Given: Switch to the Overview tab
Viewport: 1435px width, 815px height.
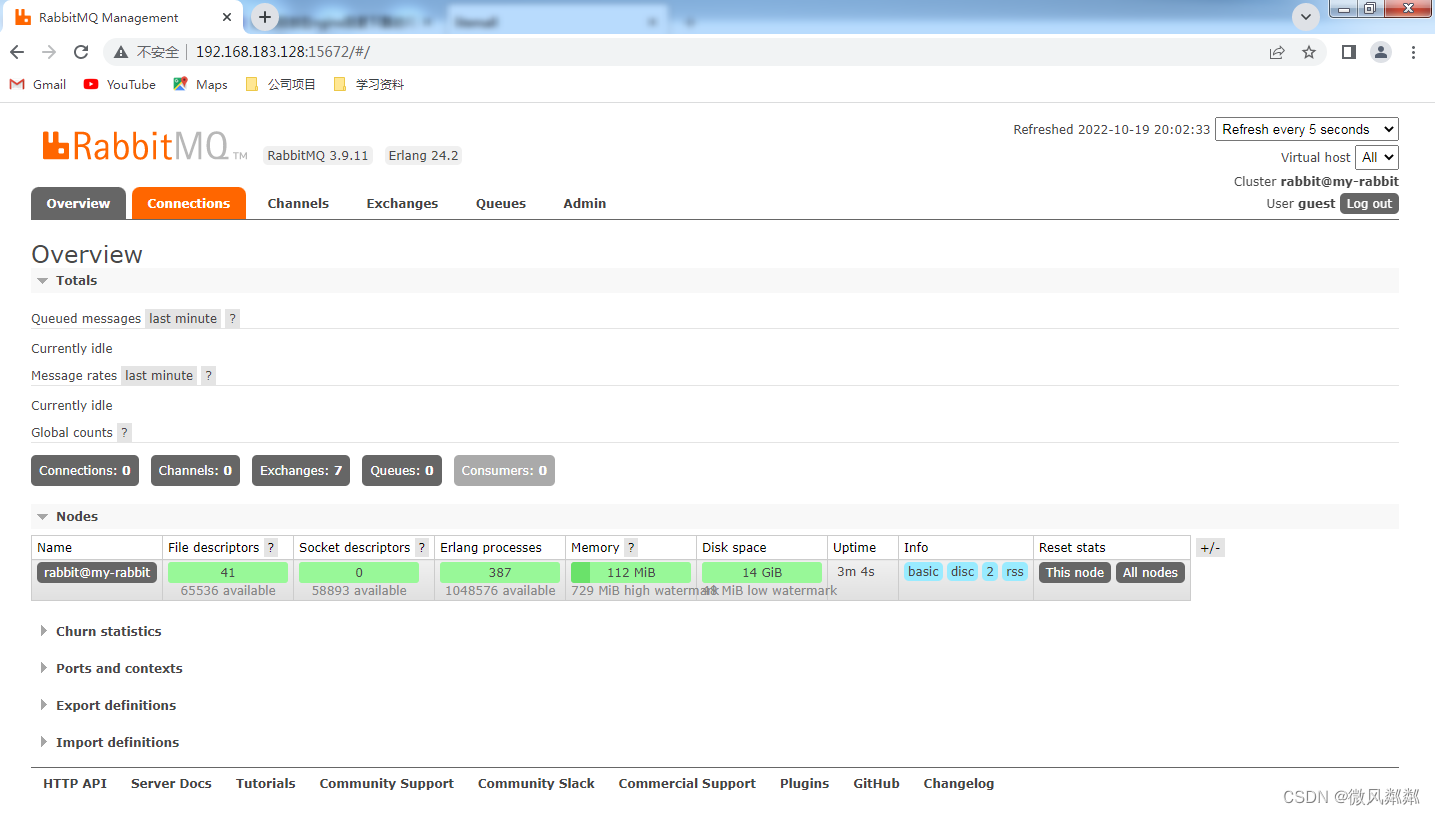Looking at the screenshot, I should coord(78,203).
